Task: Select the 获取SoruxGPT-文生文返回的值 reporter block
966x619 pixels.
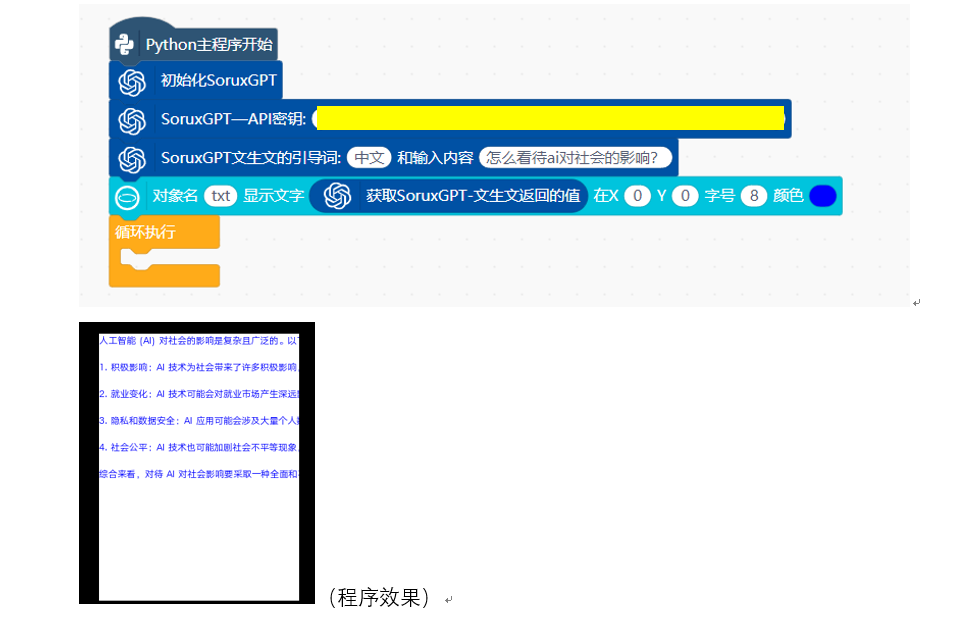Action: [448, 196]
